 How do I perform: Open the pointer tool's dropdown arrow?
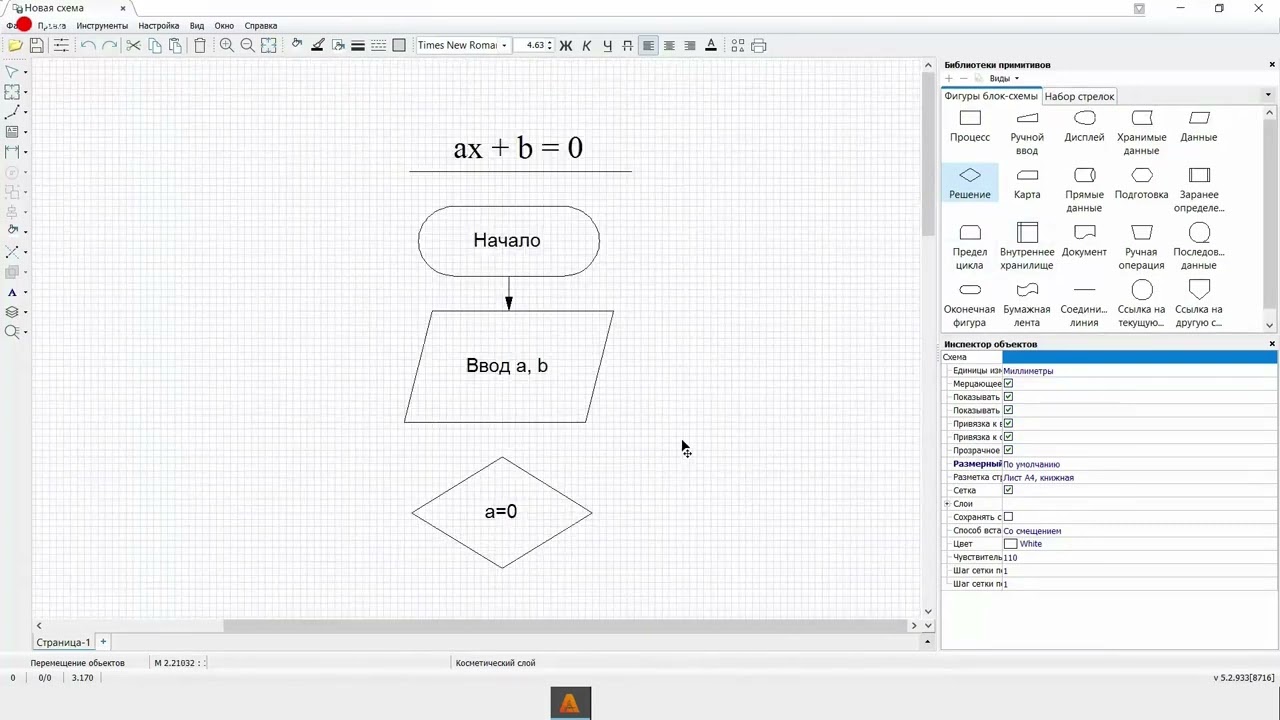tap(25, 72)
